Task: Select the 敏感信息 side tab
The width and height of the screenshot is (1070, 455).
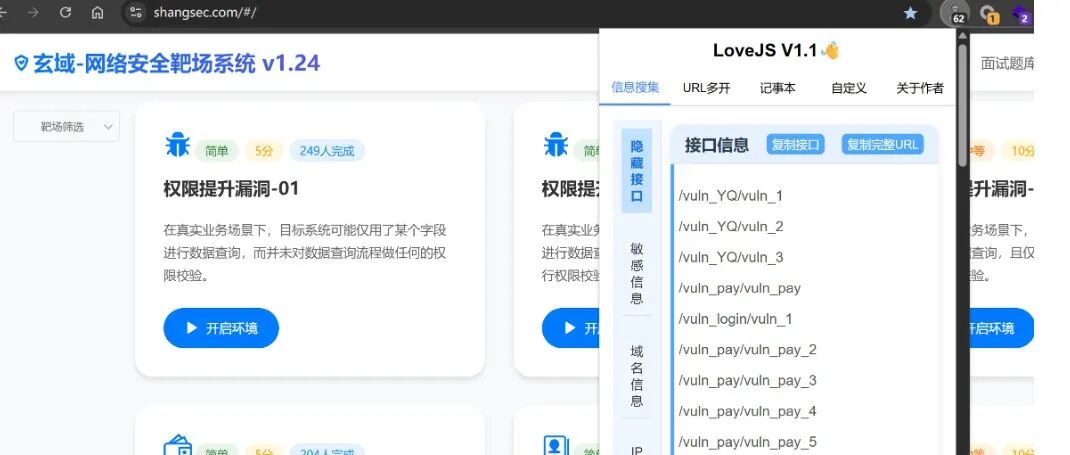Action: click(x=637, y=274)
